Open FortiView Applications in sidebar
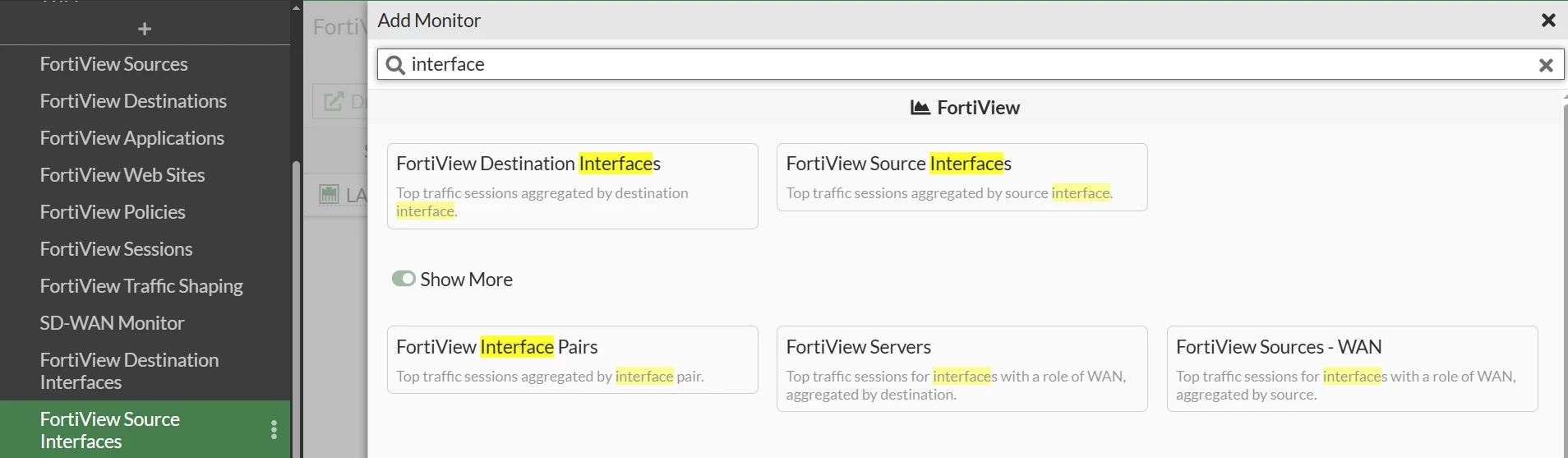This screenshot has width=1568, height=458. [132, 138]
